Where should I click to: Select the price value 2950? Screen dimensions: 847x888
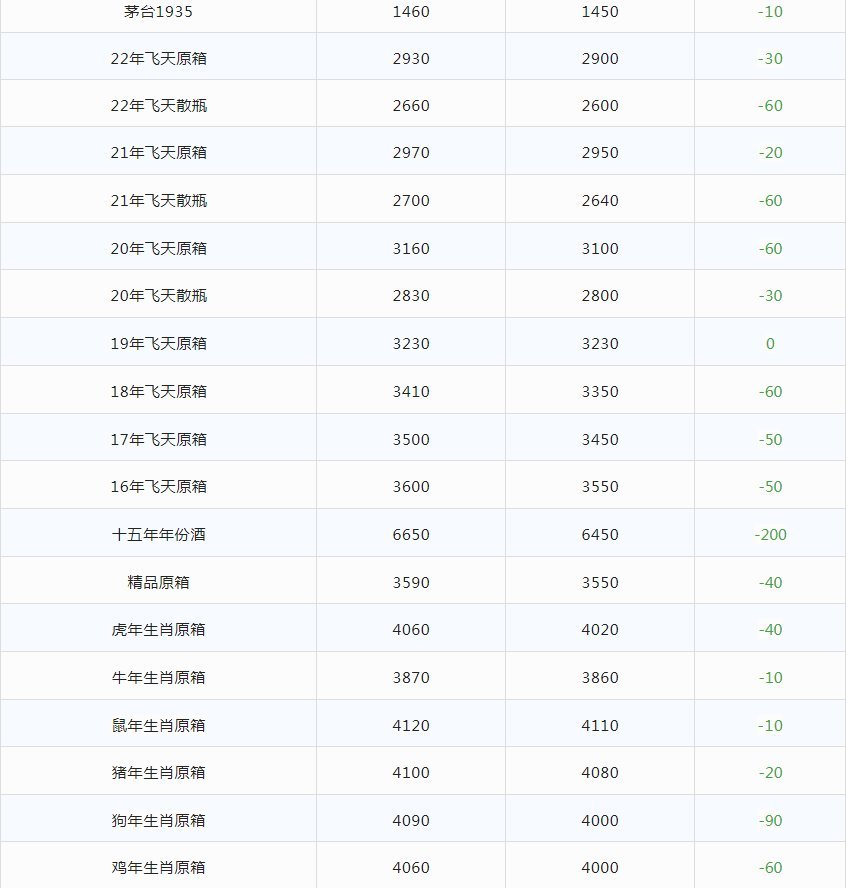(600, 153)
